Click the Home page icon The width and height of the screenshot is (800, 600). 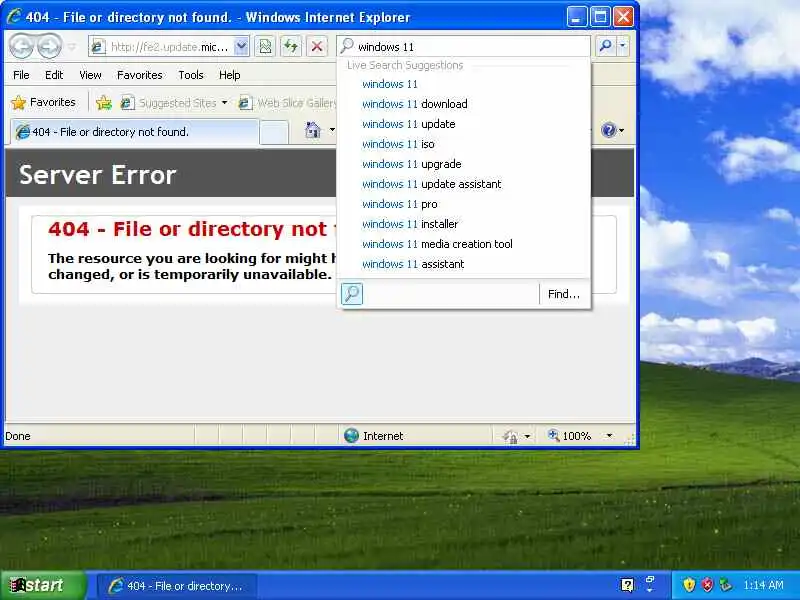312,131
